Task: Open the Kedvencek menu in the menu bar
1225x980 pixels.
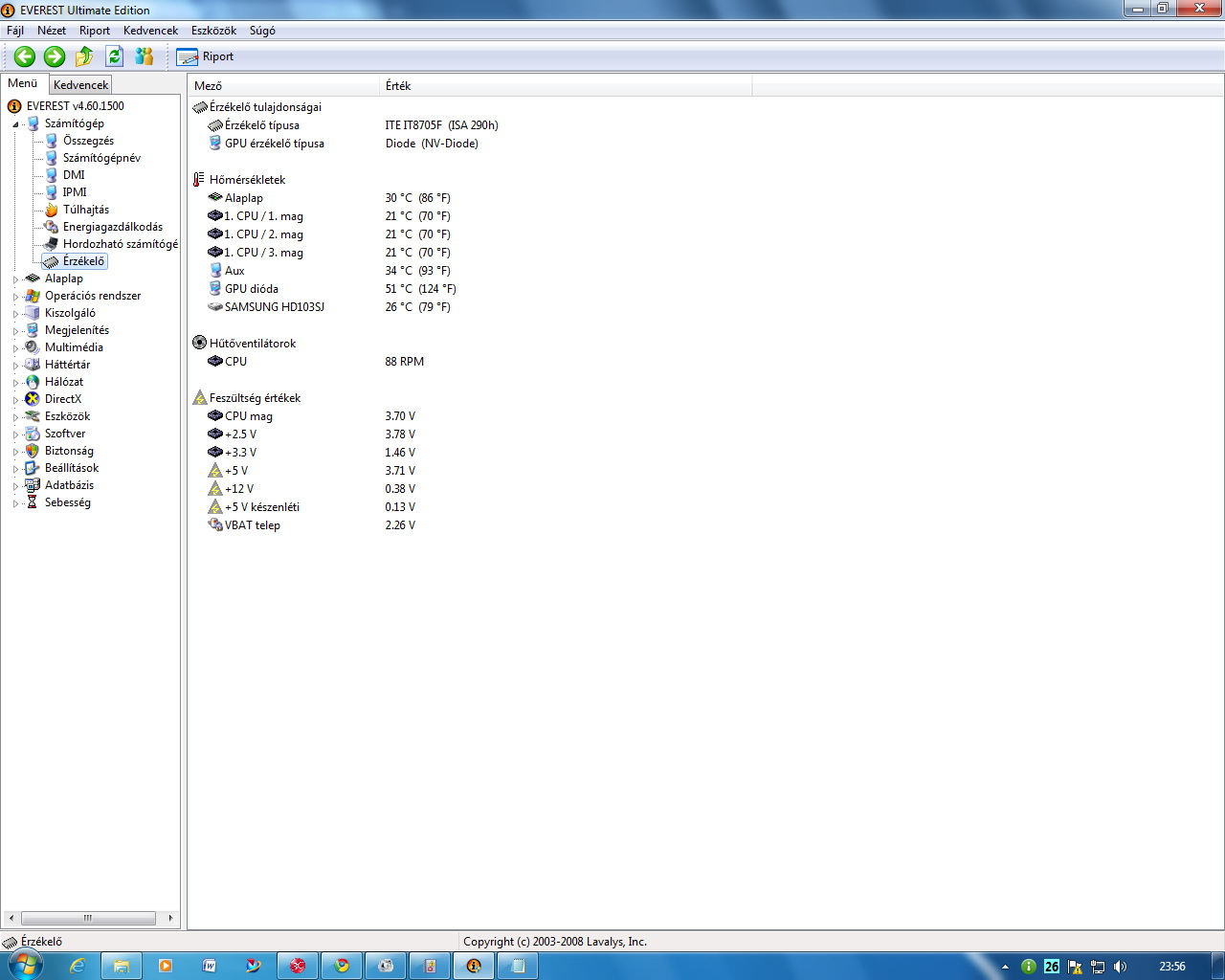Action: coord(150,31)
